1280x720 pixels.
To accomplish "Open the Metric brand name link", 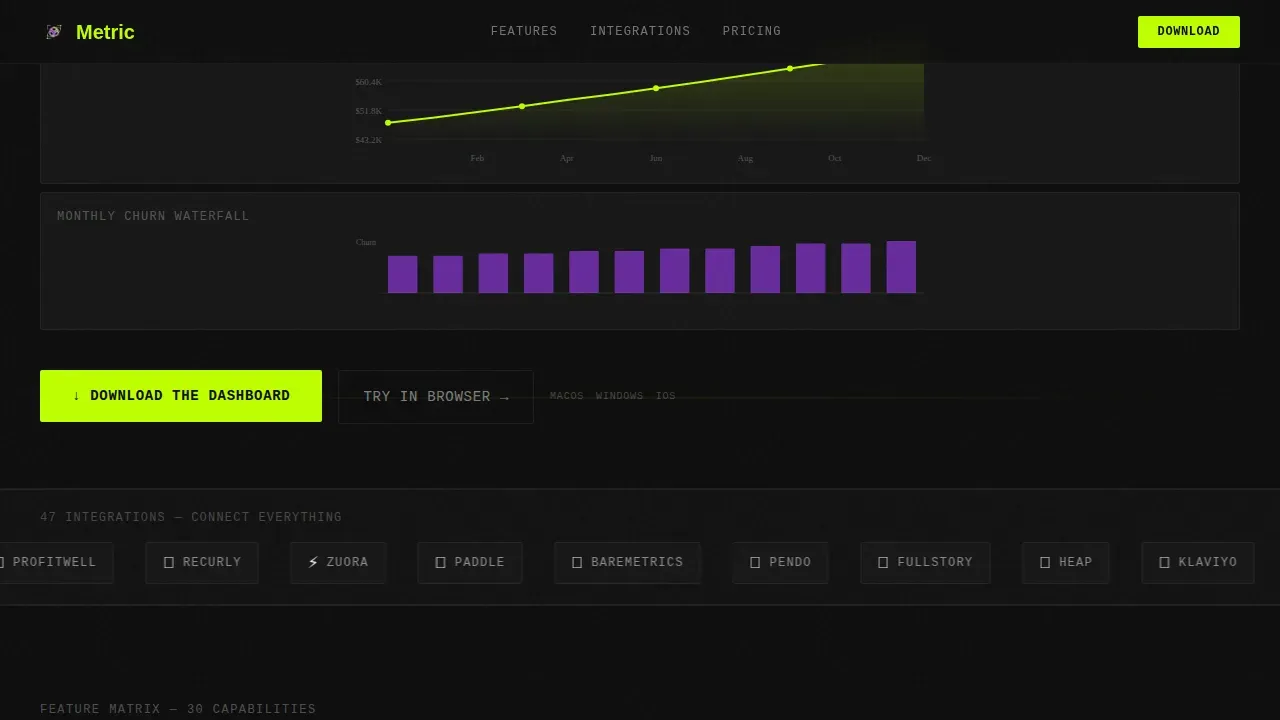I will point(105,32).
